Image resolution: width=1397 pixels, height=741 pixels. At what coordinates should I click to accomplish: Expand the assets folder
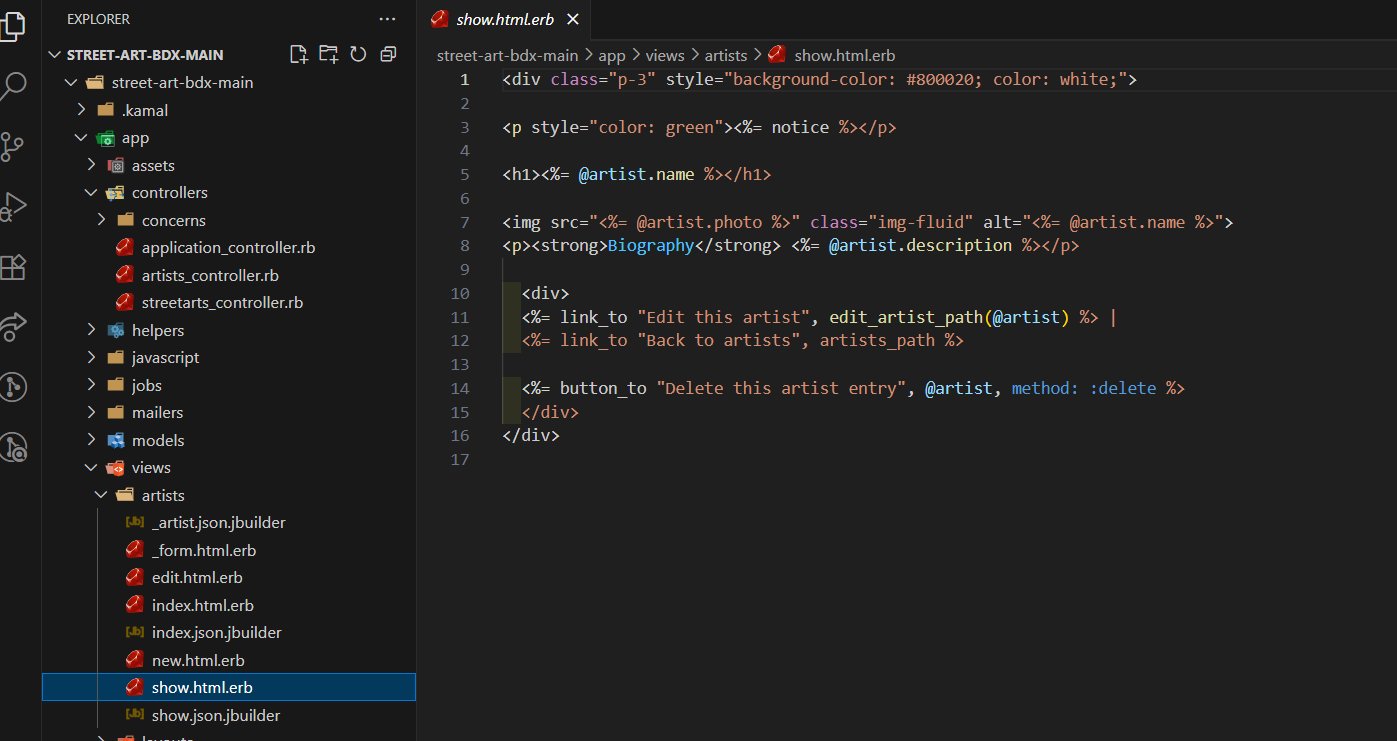click(x=153, y=165)
